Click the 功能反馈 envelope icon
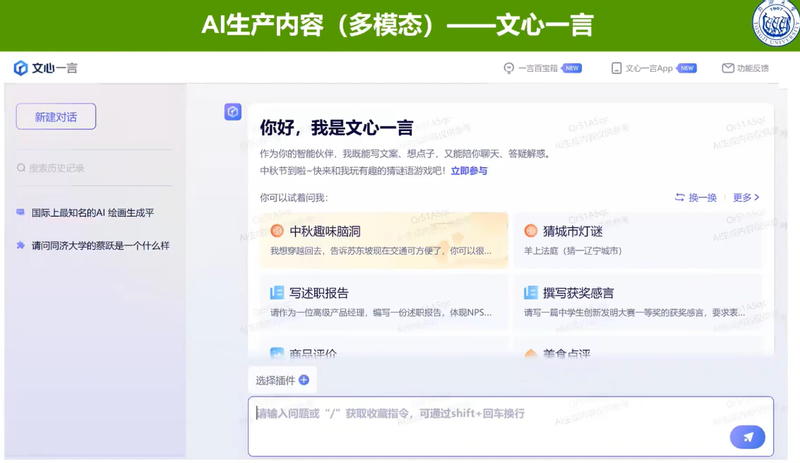This screenshot has width=800, height=463. [x=728, y=68]
